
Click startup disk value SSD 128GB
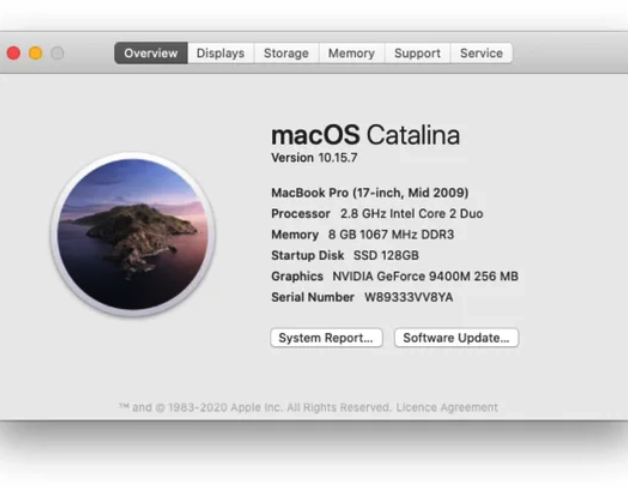click(x=386, y=255)
